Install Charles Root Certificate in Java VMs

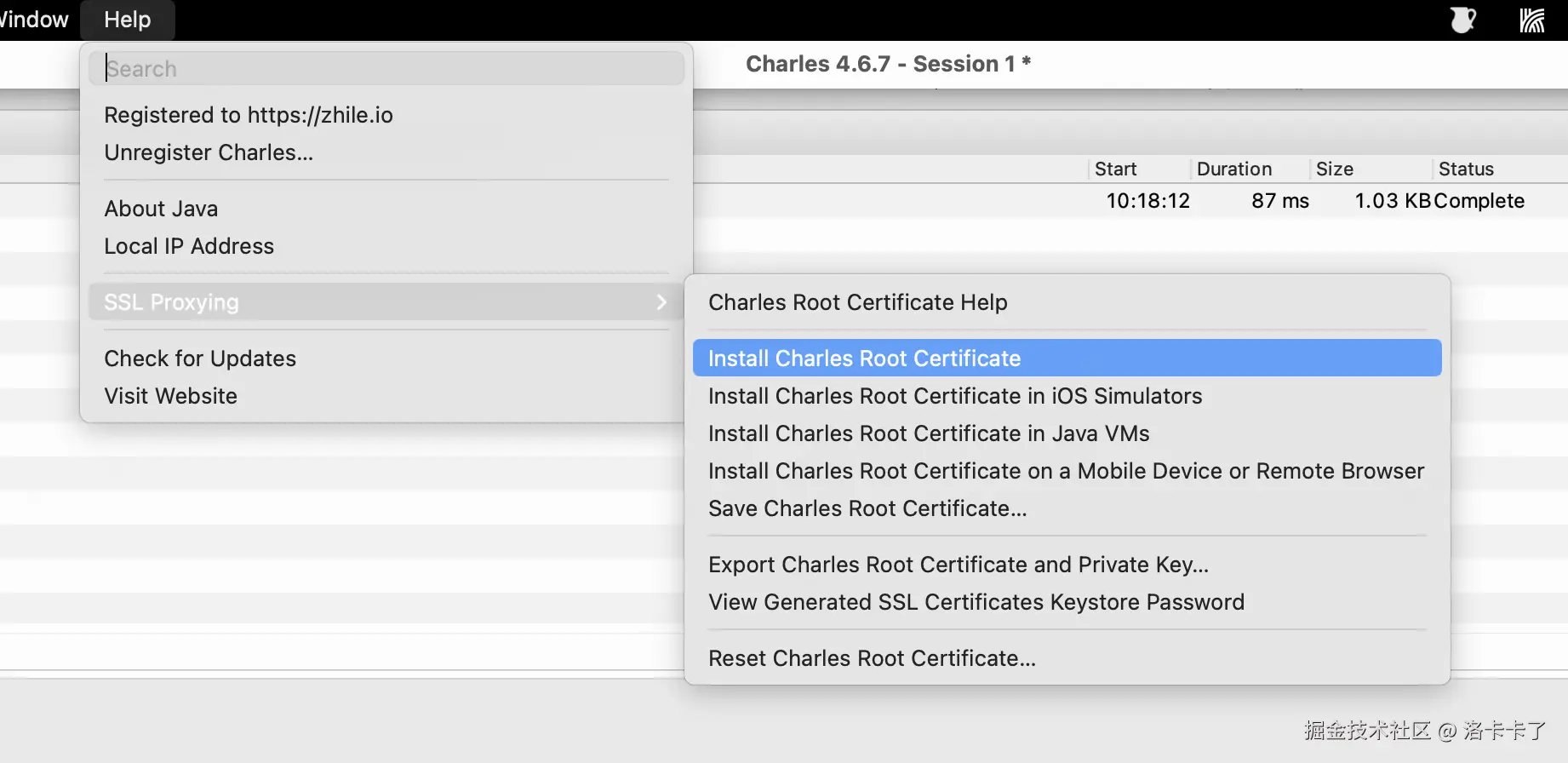coord(1067,433)
